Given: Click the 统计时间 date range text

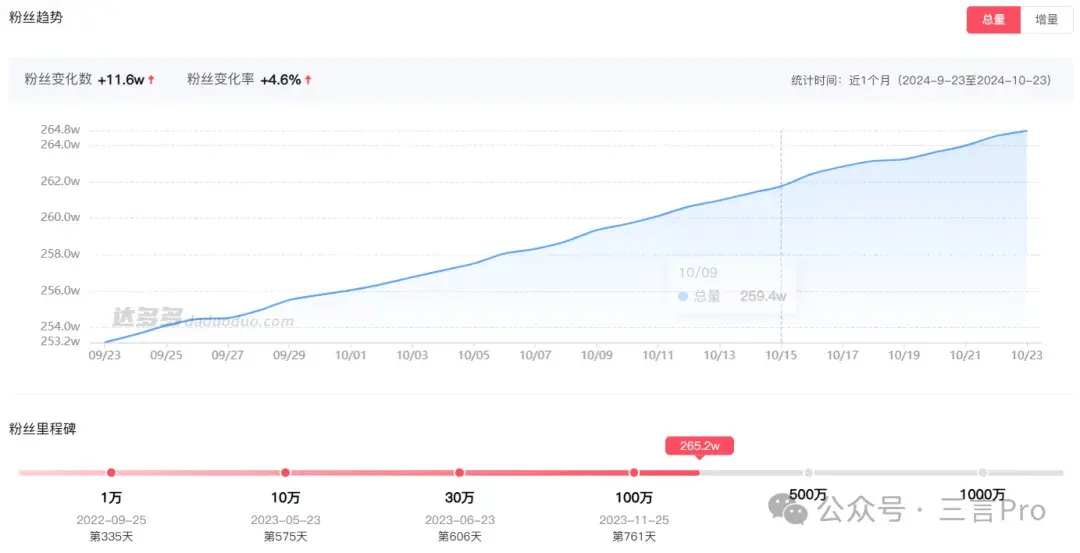Looking at the screenshot, I should (x=921, y=80).
